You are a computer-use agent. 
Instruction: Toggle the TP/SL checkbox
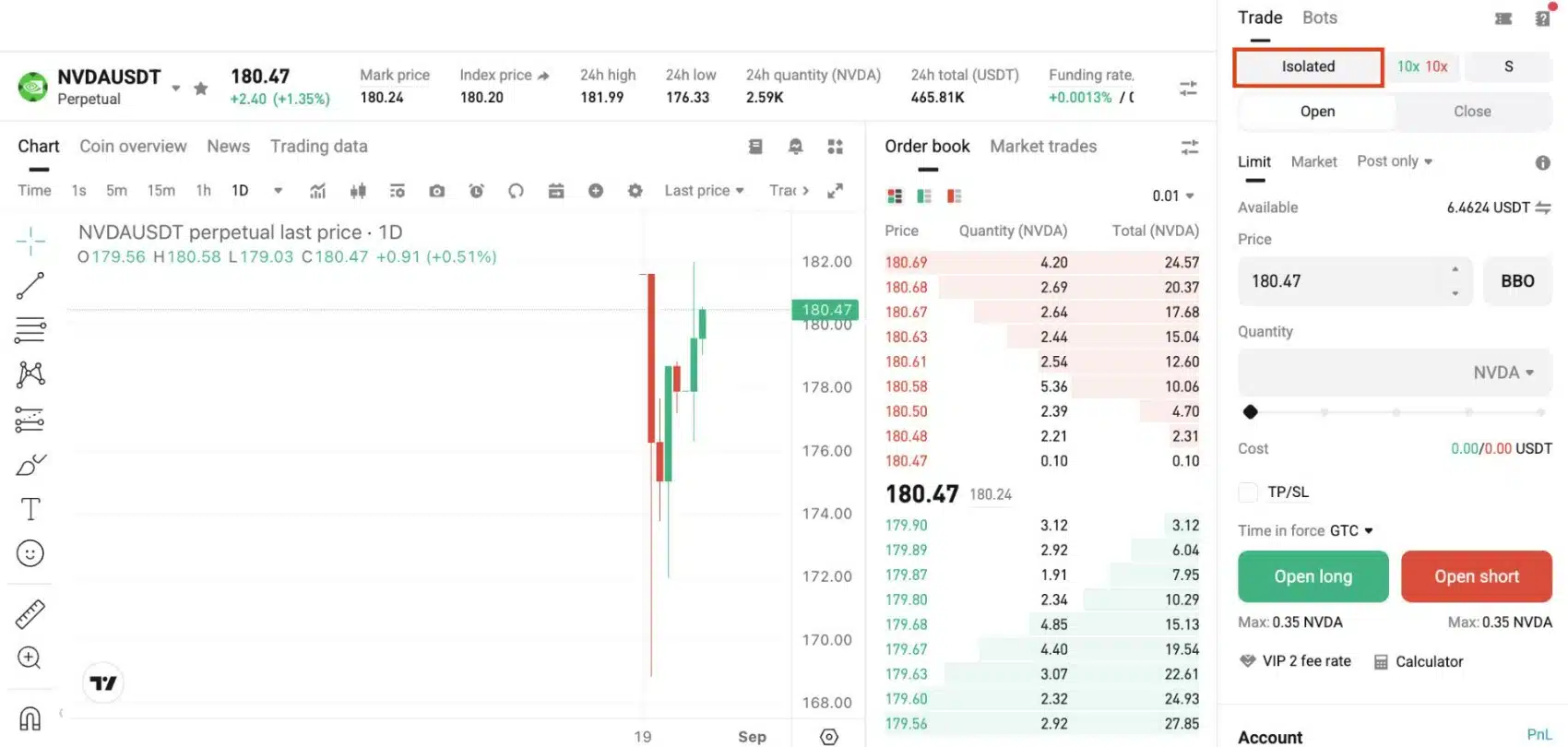(x=1248, y=492)
